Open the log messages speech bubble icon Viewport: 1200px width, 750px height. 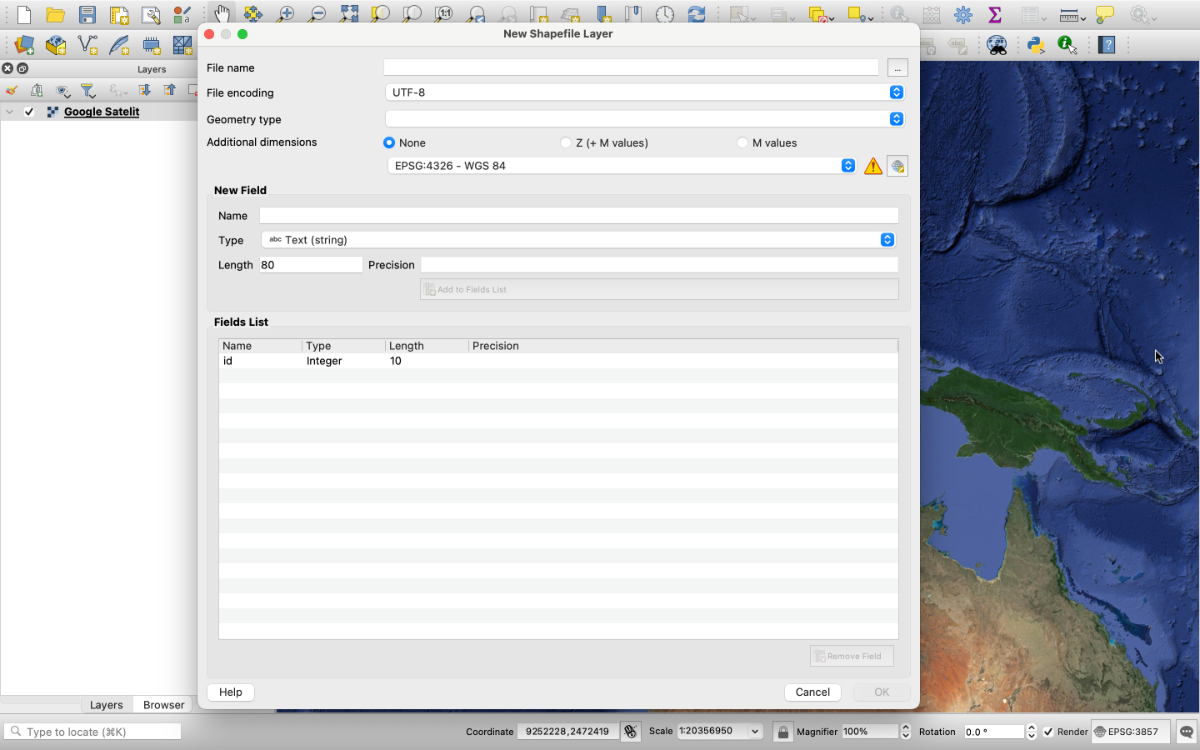click(x=1185, y=732)
